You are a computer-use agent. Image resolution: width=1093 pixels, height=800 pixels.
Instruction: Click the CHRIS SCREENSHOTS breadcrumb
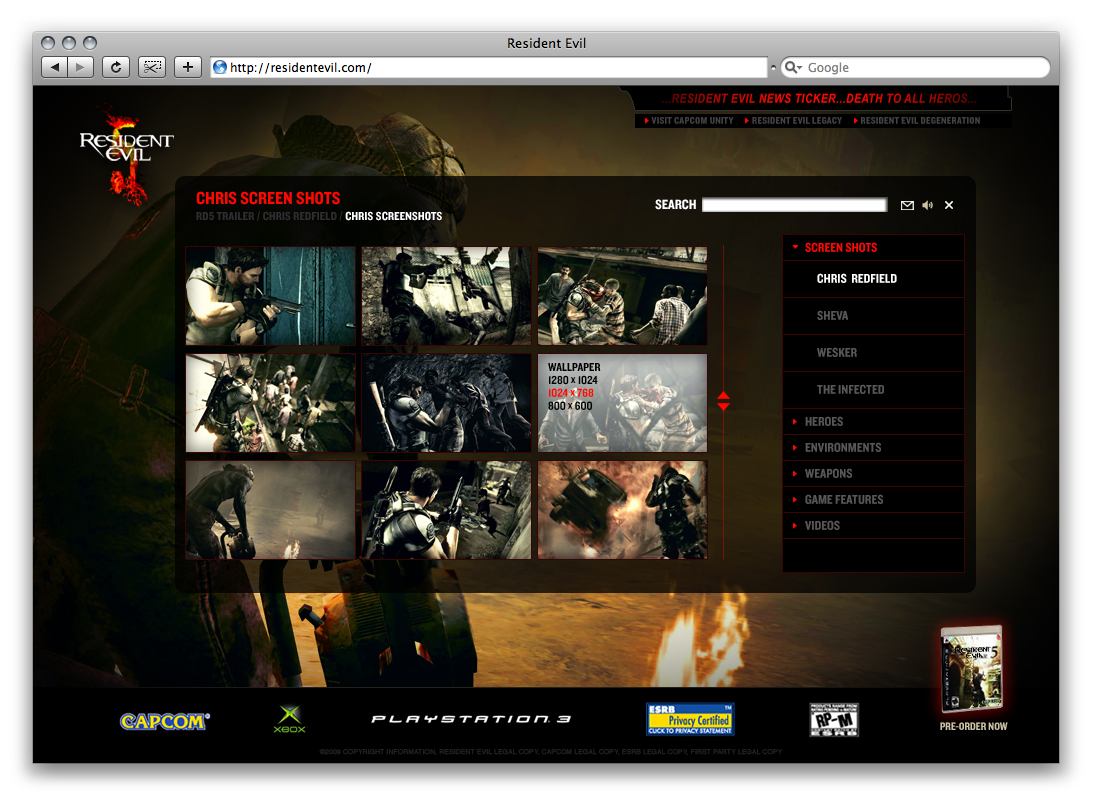(393, 216)
